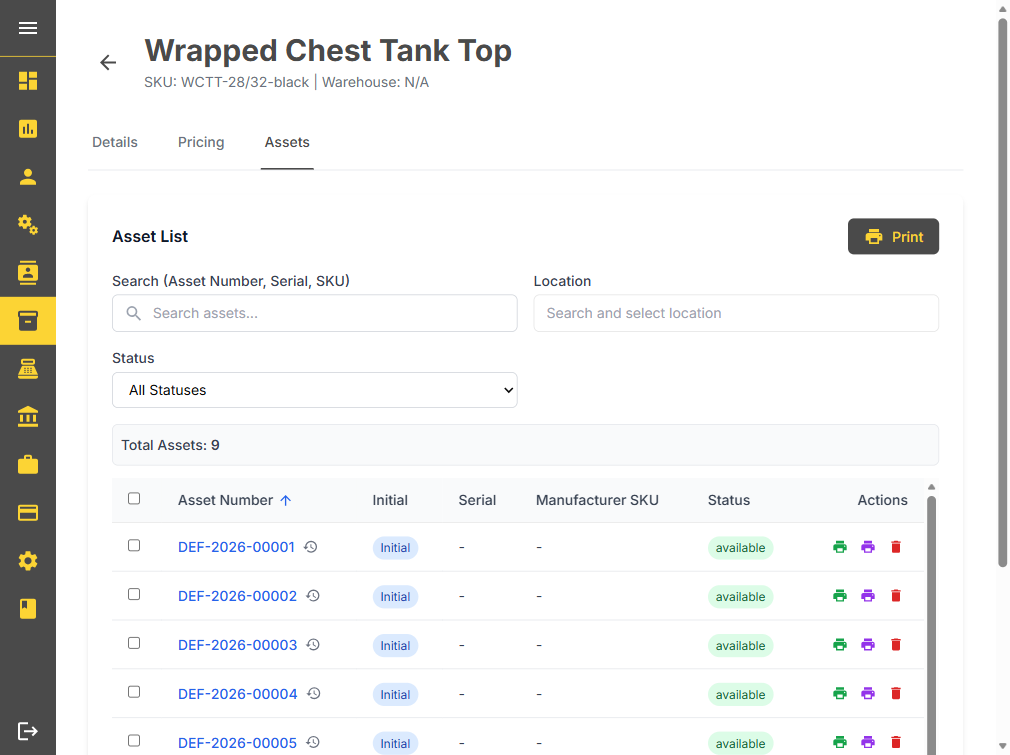This screenshot has height=755, width=1010.
Task: Click the Search and select location field
Action: (736, 313)
